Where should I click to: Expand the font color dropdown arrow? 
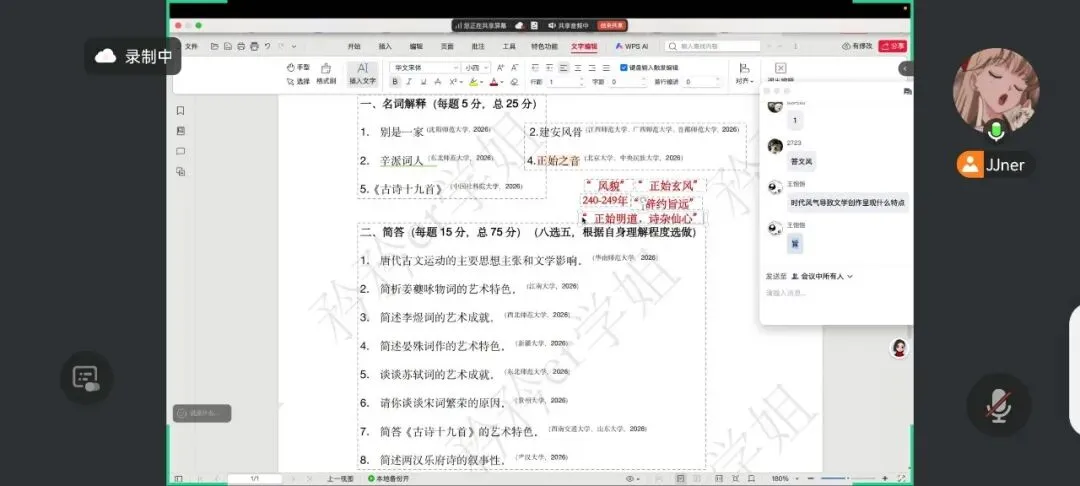502,83
